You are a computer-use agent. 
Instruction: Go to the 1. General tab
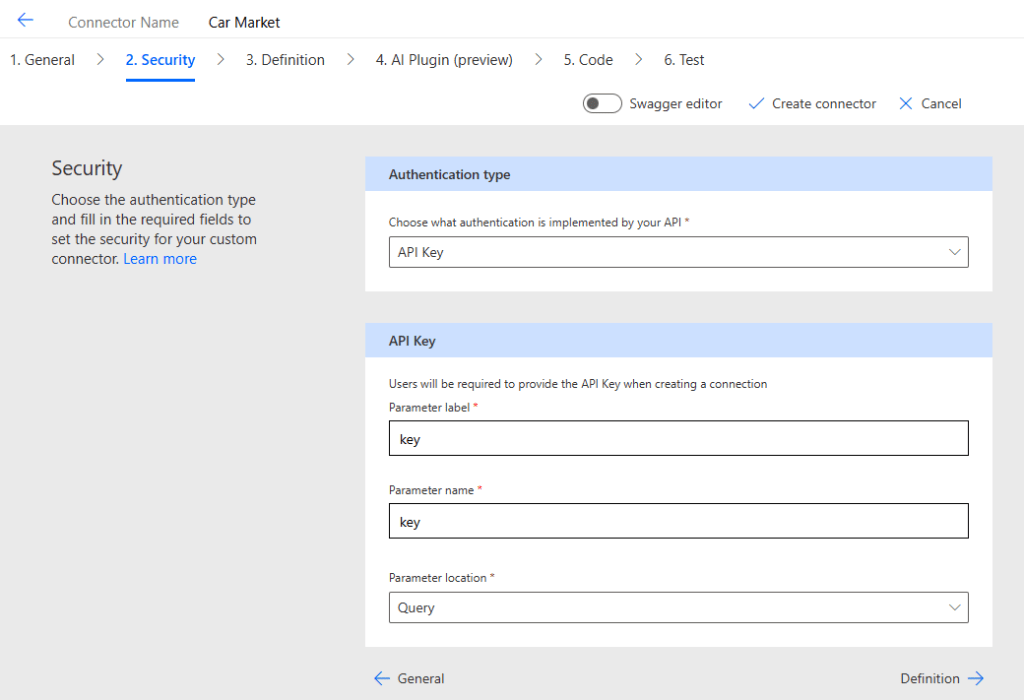tap(42, 60)
